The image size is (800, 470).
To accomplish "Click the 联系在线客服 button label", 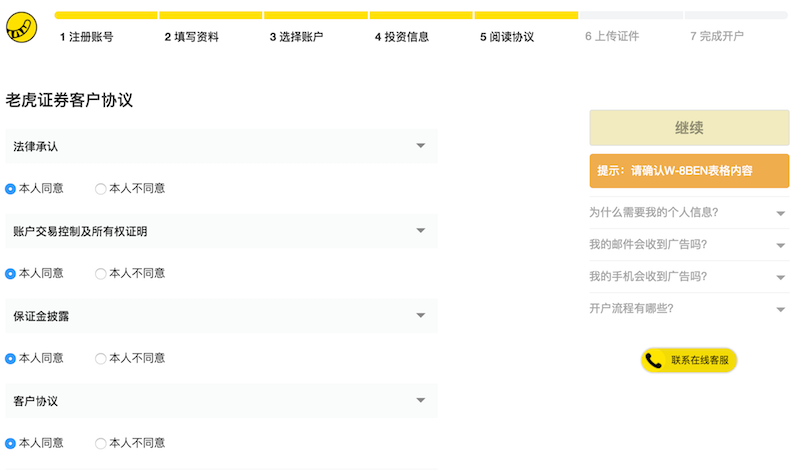I will (x=700, y=360).
